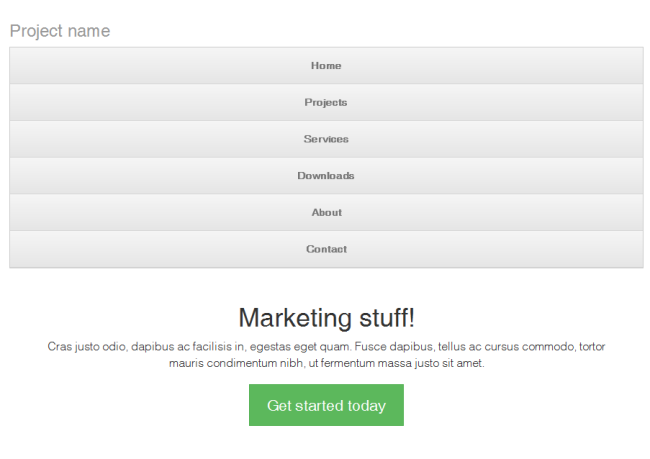This screenshot has width=650, height=459.
Task: Go to the Projects navigation item
Action: pos(326,103)
